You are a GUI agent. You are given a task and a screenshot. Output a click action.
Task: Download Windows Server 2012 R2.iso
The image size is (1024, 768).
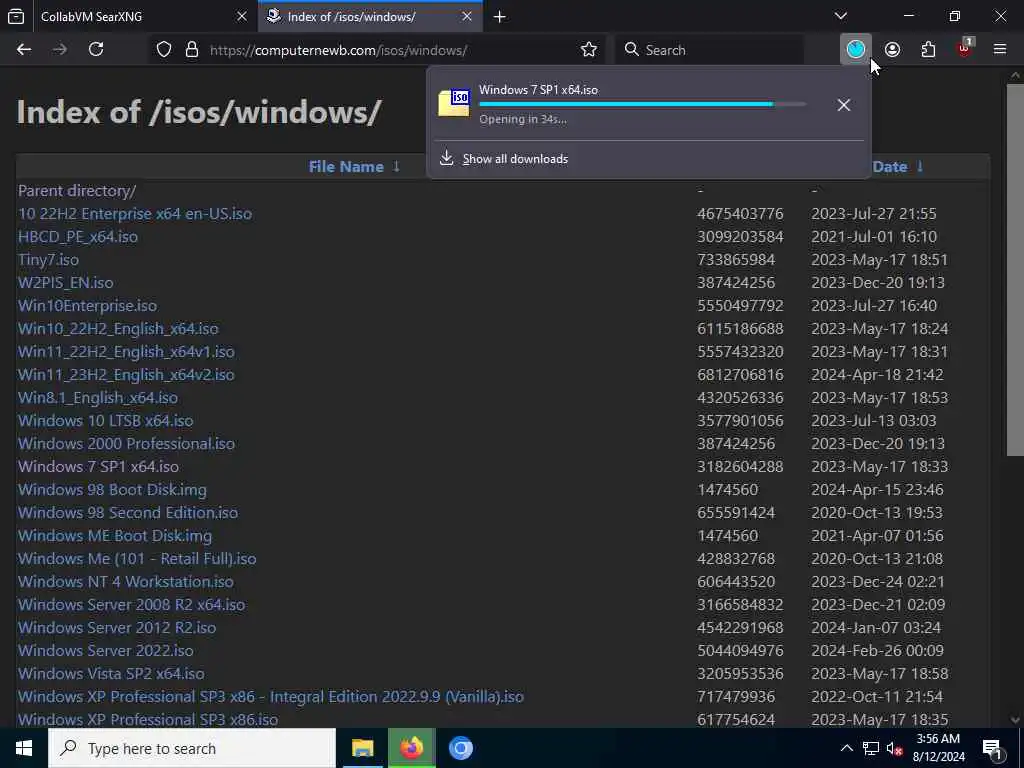click(117, 627)
